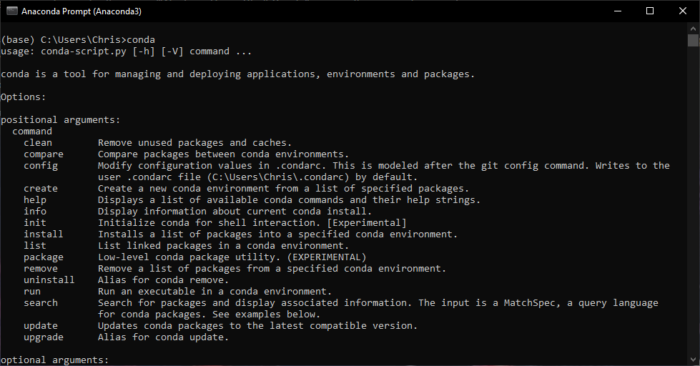
Task: Click the 'create' command name
Action: pos(41,188)
